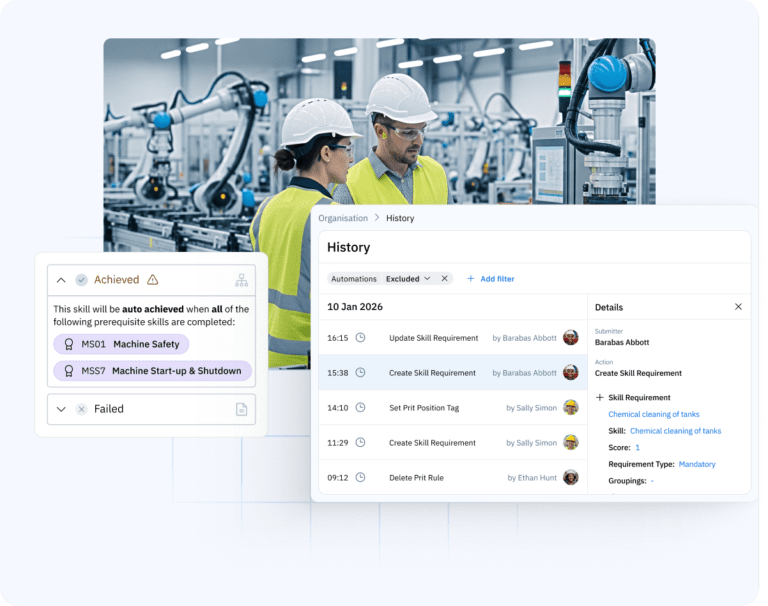Image resolution: width=768 pixels, height=606 pixels.
Task: Click the warning triangle next to Achieved
Action: 153,280
